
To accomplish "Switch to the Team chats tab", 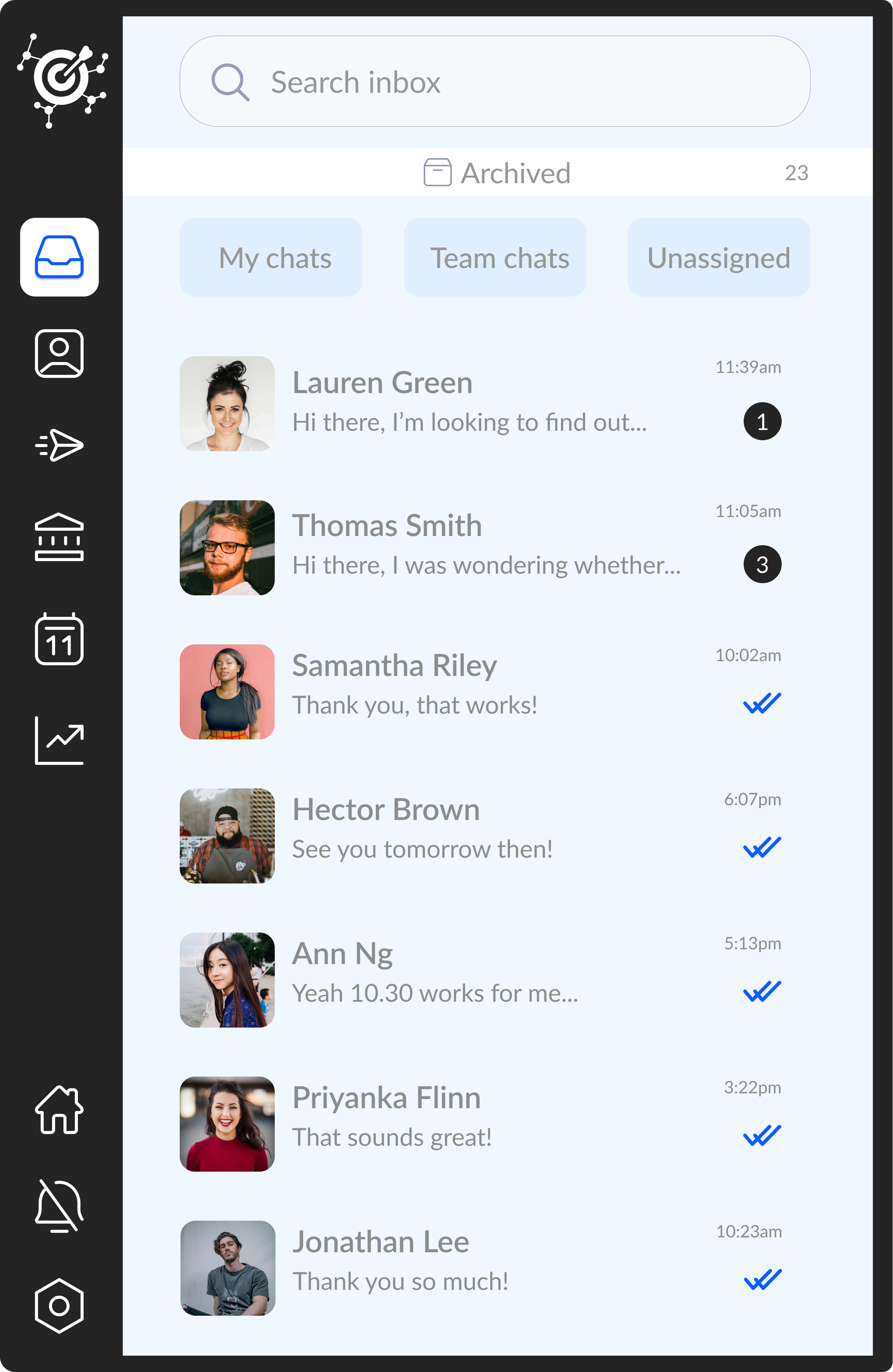I will 495,258.
